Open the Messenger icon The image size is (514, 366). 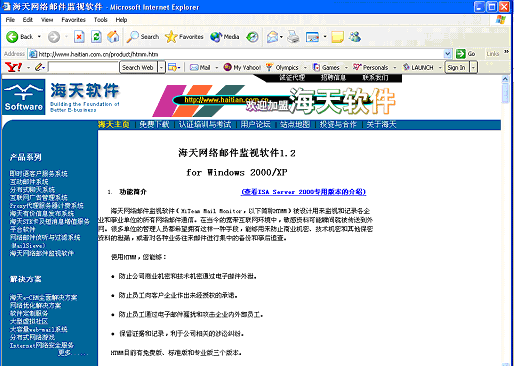(x=355, y=37)
